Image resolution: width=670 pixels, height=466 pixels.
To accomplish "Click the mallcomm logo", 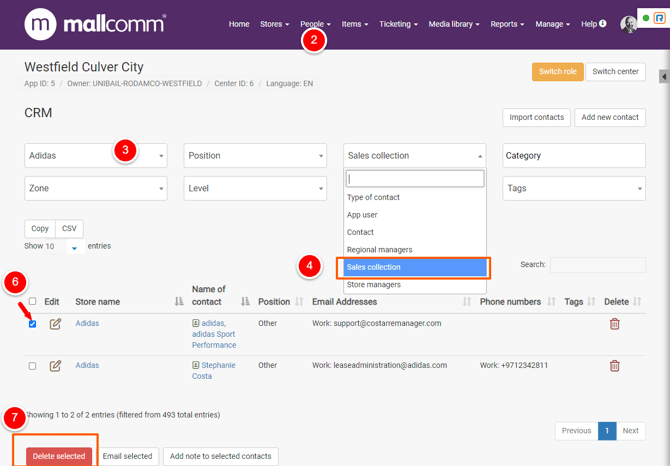I will 95,24.
